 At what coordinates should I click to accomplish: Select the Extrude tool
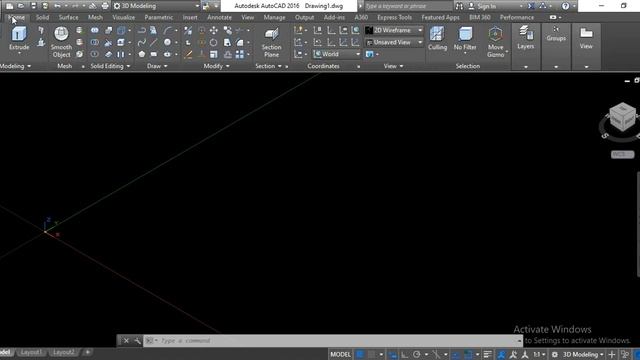tap(19, 39)
